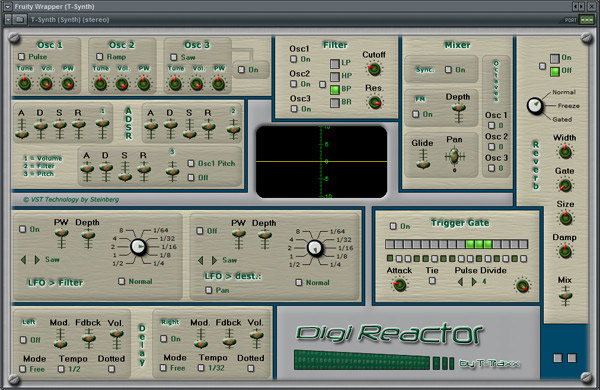This screenshot has width=600, height=390.
Task: Turn the Reverb Gate knob
Action: click(565, 185)
